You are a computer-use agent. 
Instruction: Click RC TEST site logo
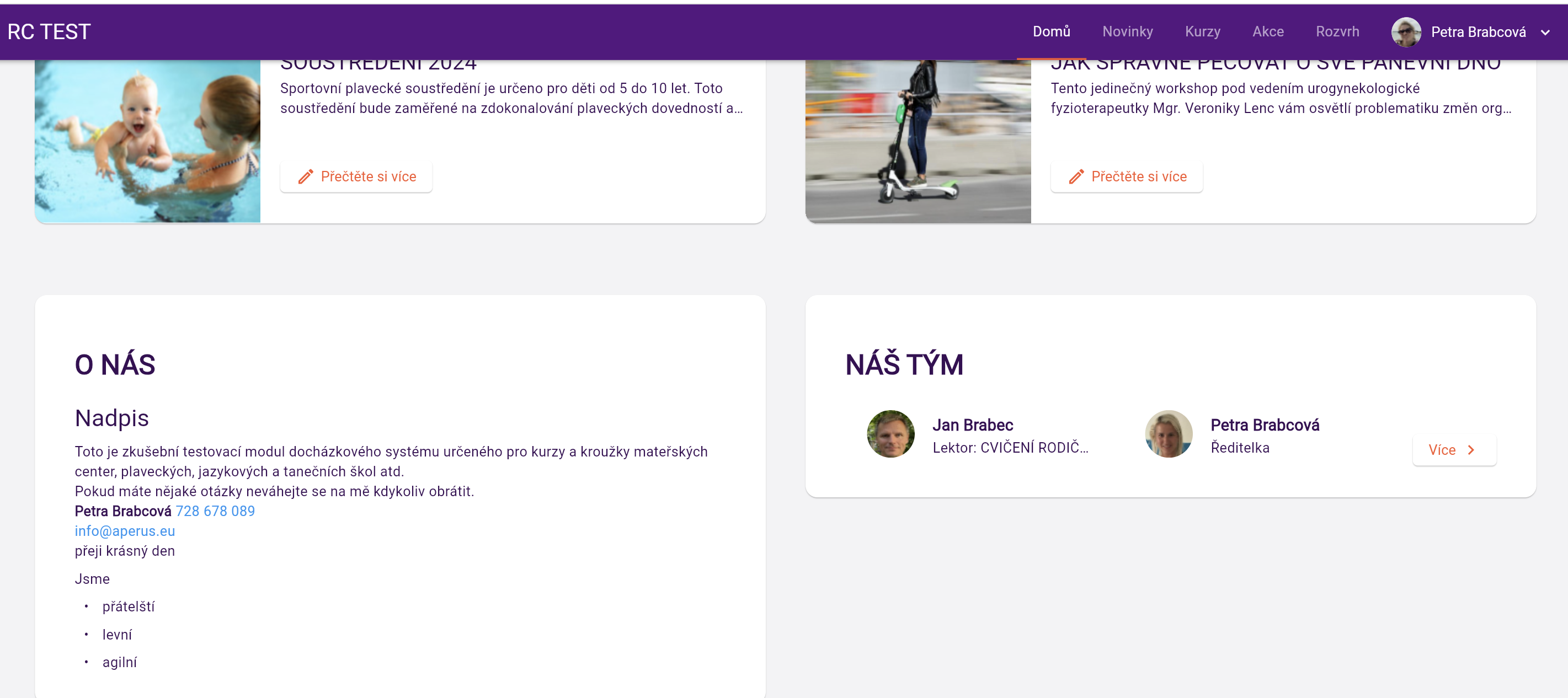[49, 31]
